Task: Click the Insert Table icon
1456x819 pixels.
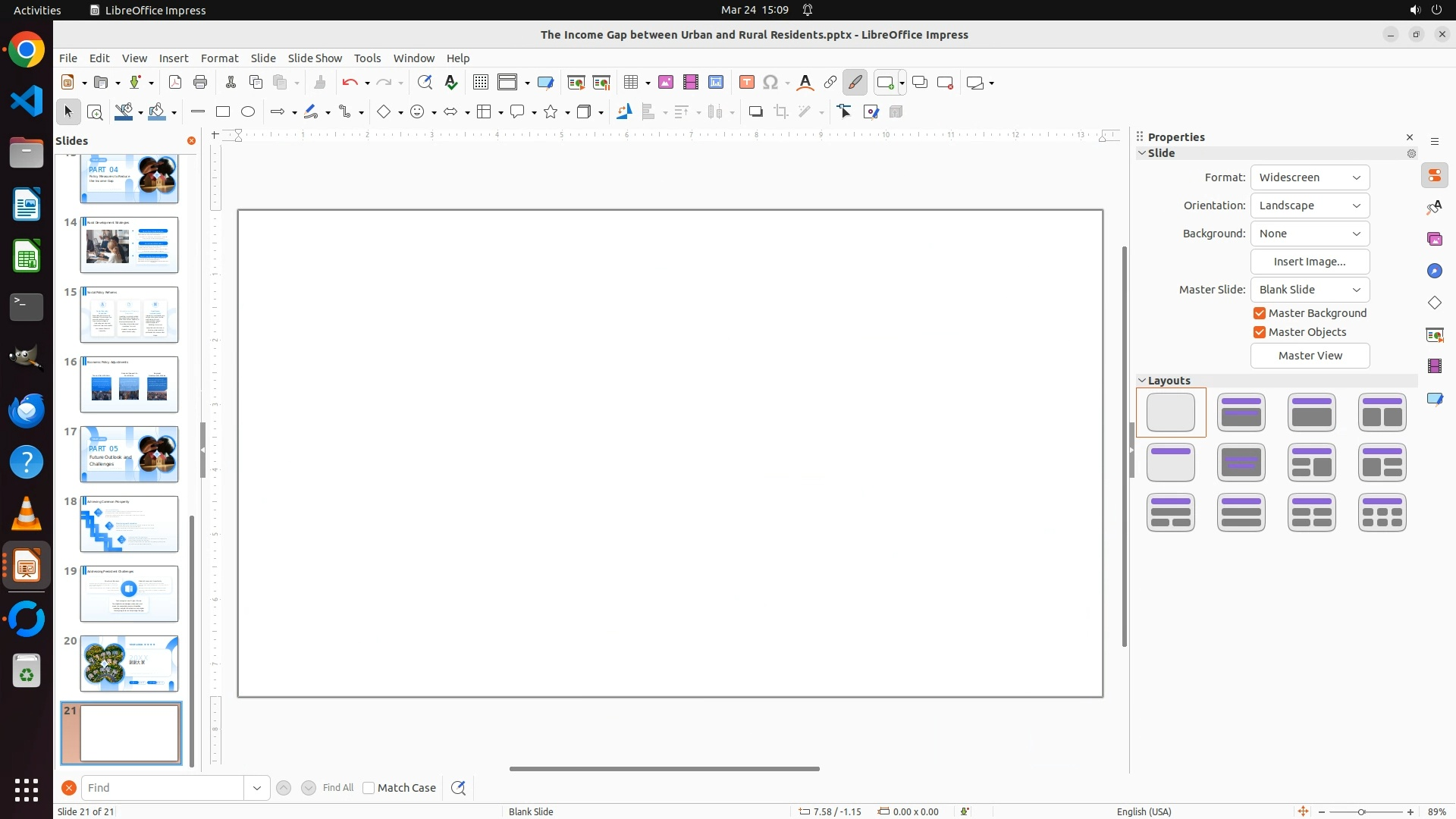Action: tap(630, 83)
